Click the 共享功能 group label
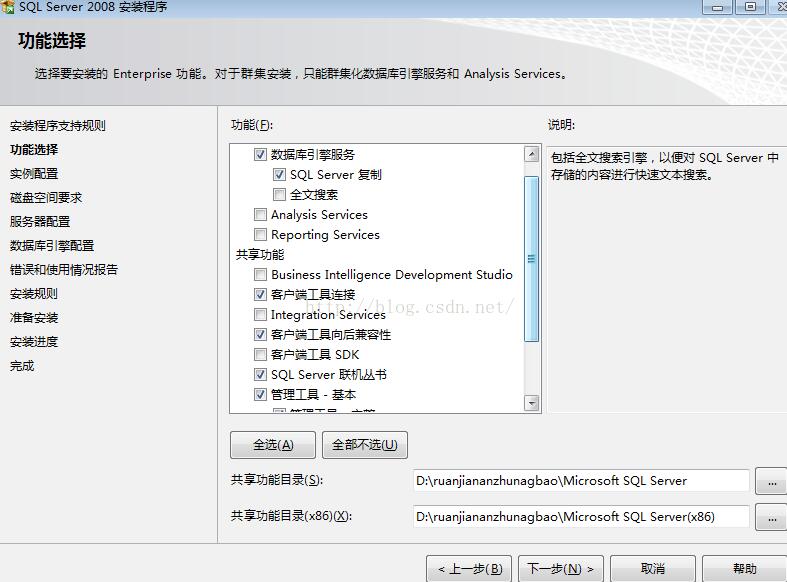The image size is (787, 582). click(x=260, y=255)
